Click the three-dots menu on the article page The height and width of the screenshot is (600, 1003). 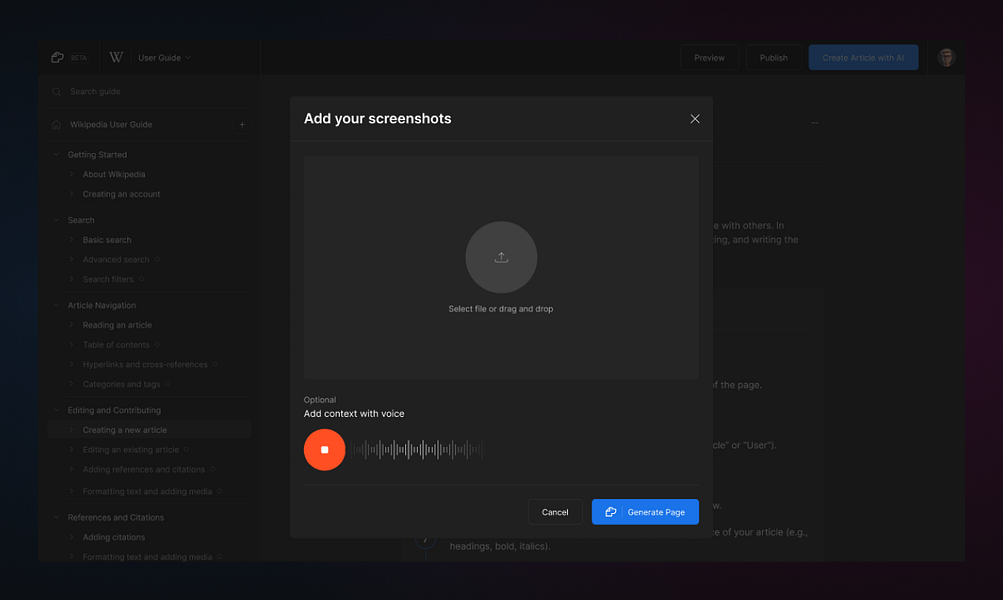tap(814, 122)
